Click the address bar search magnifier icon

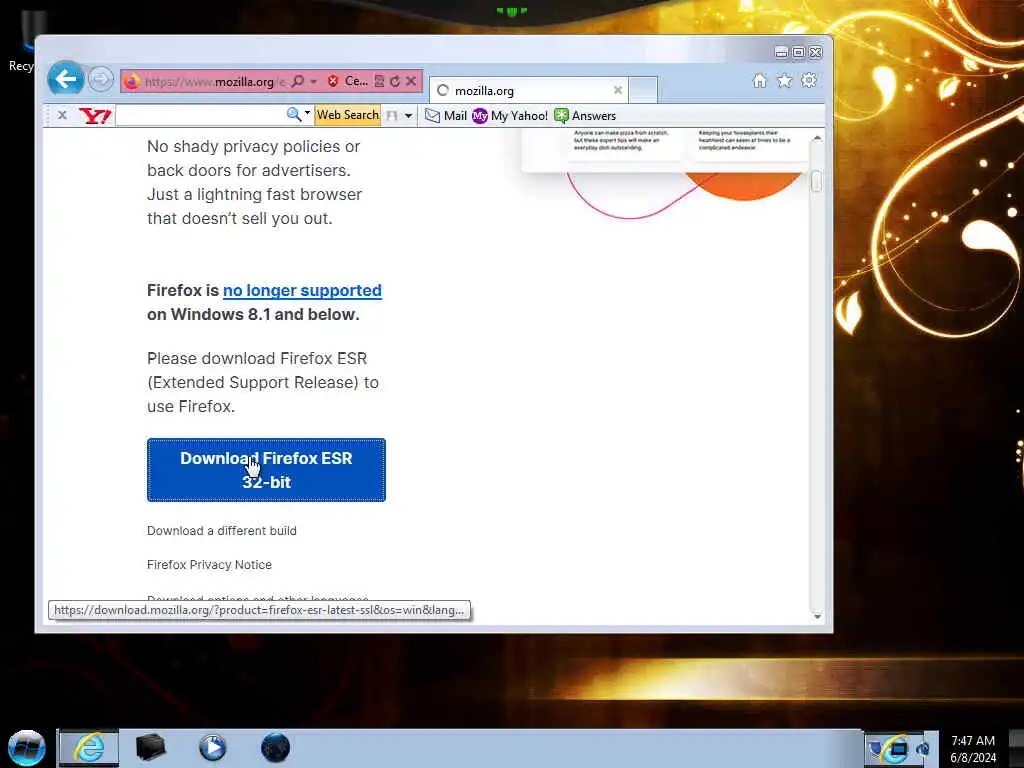(298, 81)
